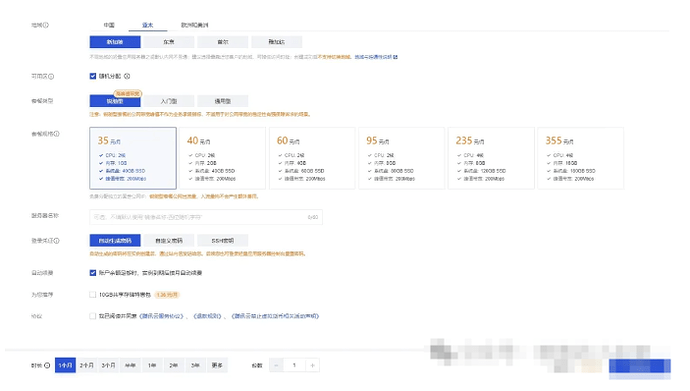This screenshot has height=391, width=690.
Task: Select the 35 元/月 package card
Action: 133,158
